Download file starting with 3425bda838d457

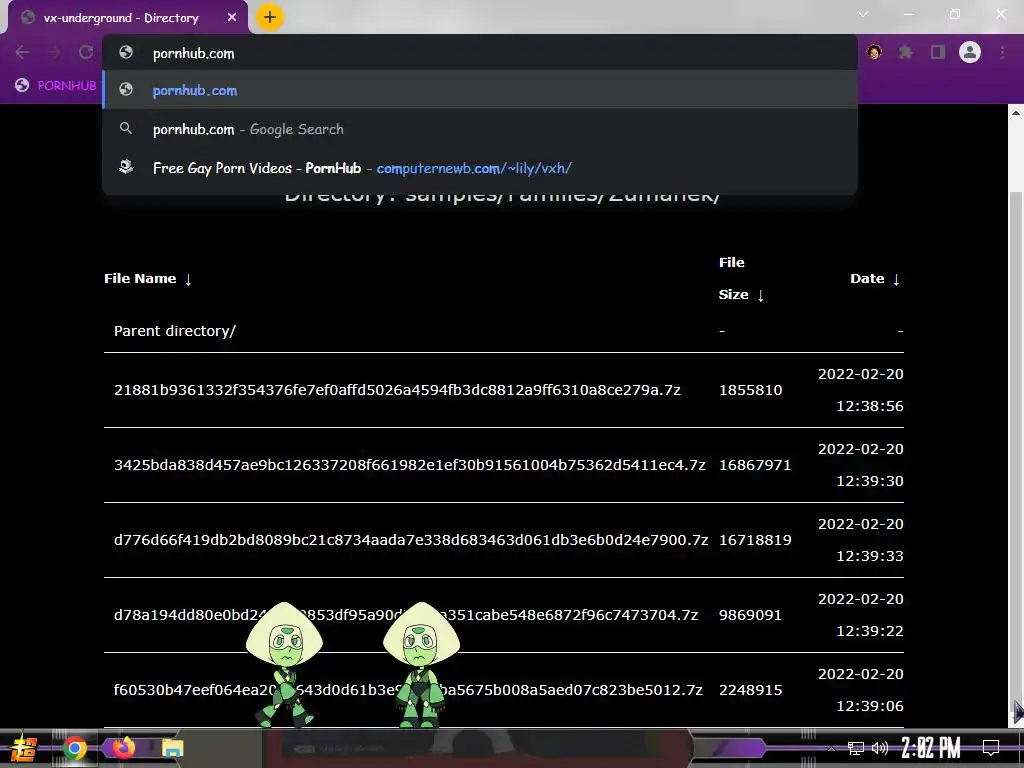click(x=409, y=465)
